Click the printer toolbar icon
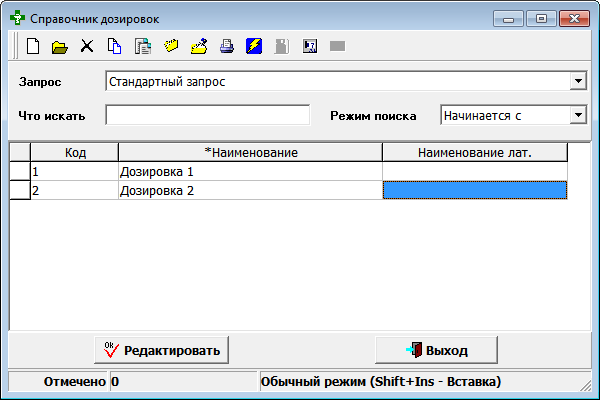The height and width of the screenshot is (400, 600). click(227, 46)
